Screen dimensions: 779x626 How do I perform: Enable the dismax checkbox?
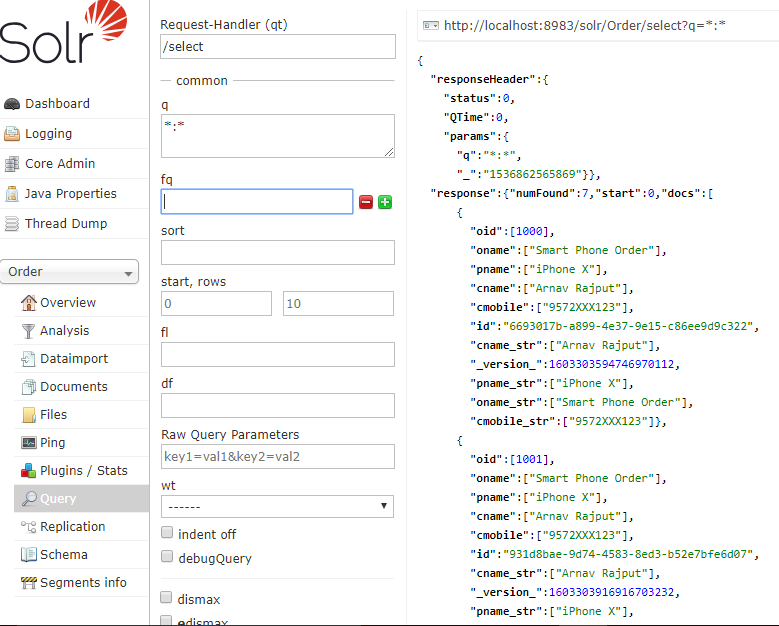pos(167,598)
